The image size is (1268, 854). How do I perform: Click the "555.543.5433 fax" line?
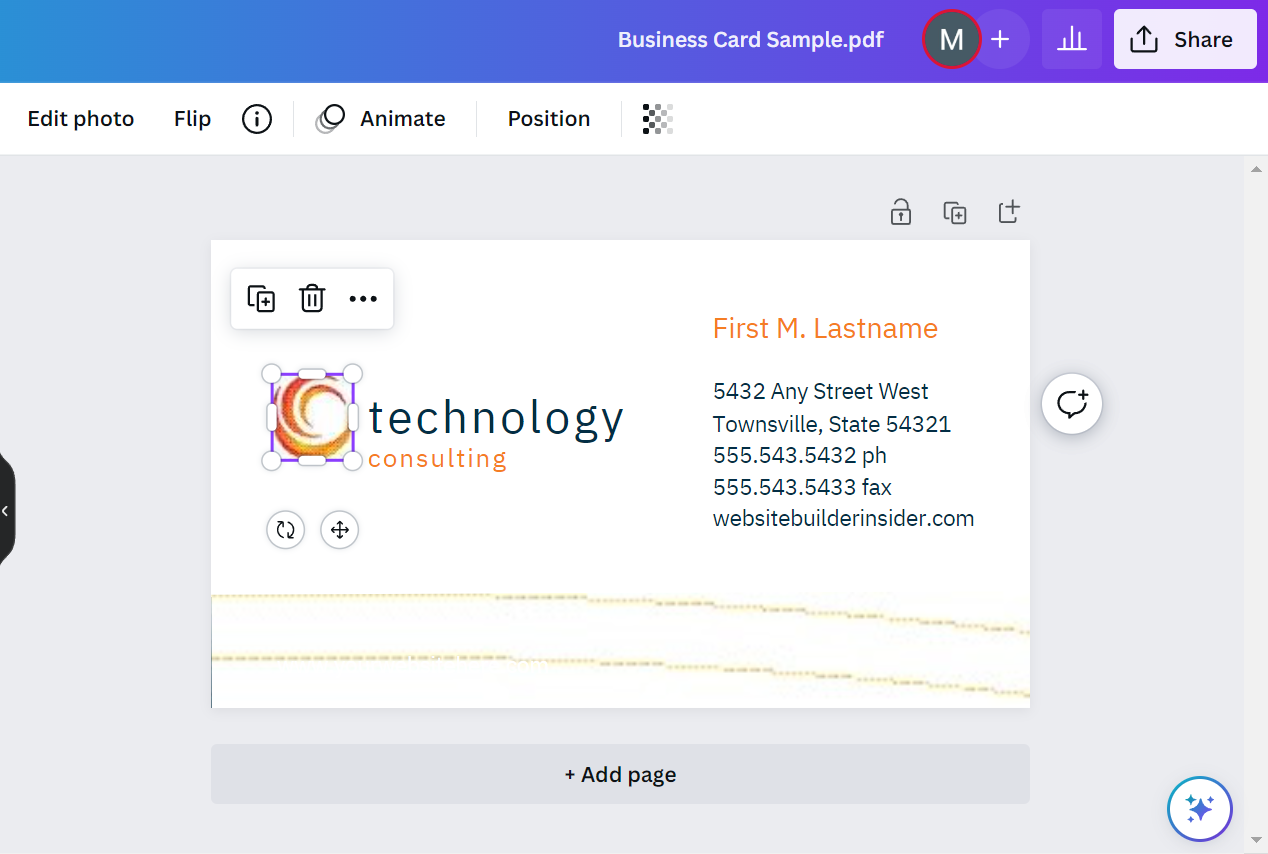(802, 487)
